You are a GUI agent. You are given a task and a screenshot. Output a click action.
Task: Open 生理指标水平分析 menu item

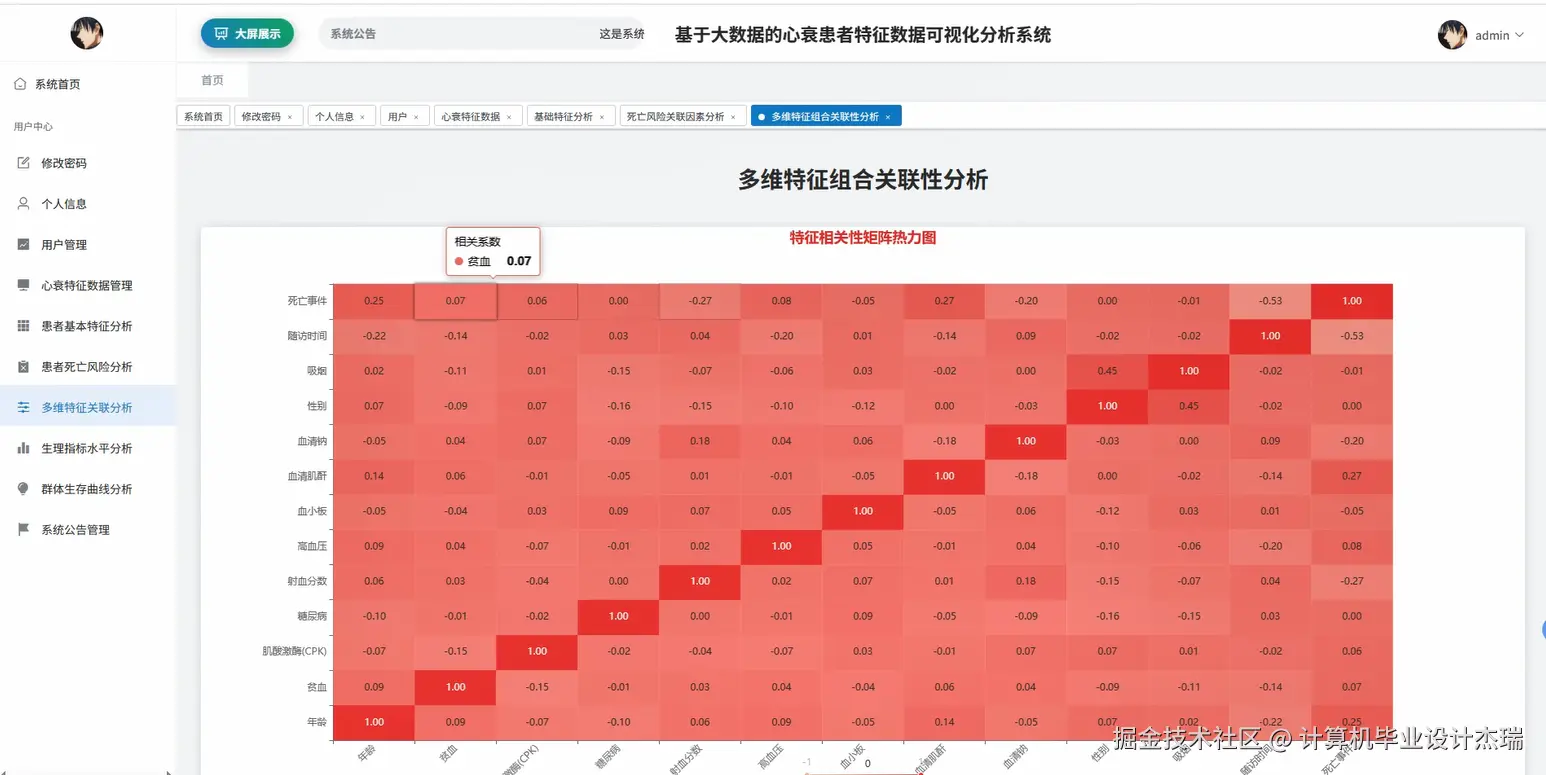point(88,448)
